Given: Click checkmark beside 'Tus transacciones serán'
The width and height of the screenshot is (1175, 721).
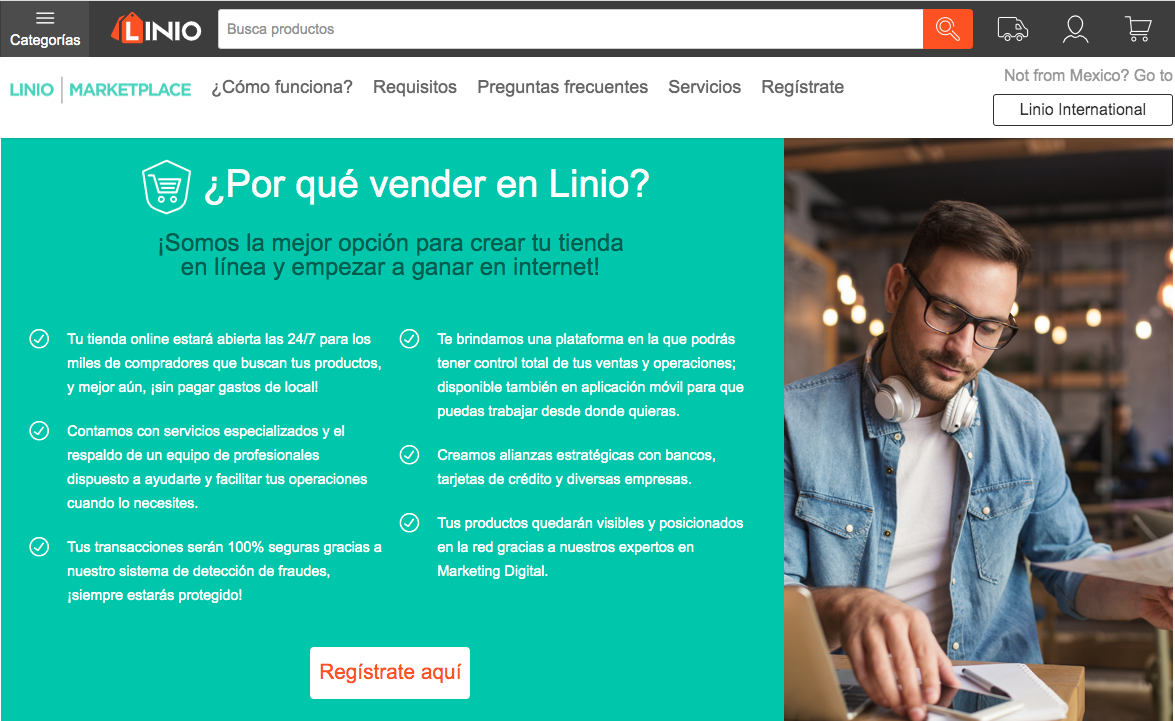Looking at the screenshot, I should click(39, 547).
